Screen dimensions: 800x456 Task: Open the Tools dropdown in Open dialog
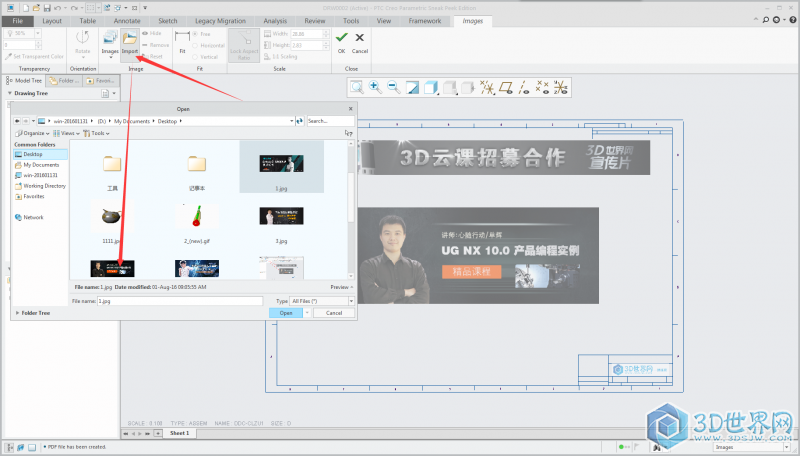point(96,133)
